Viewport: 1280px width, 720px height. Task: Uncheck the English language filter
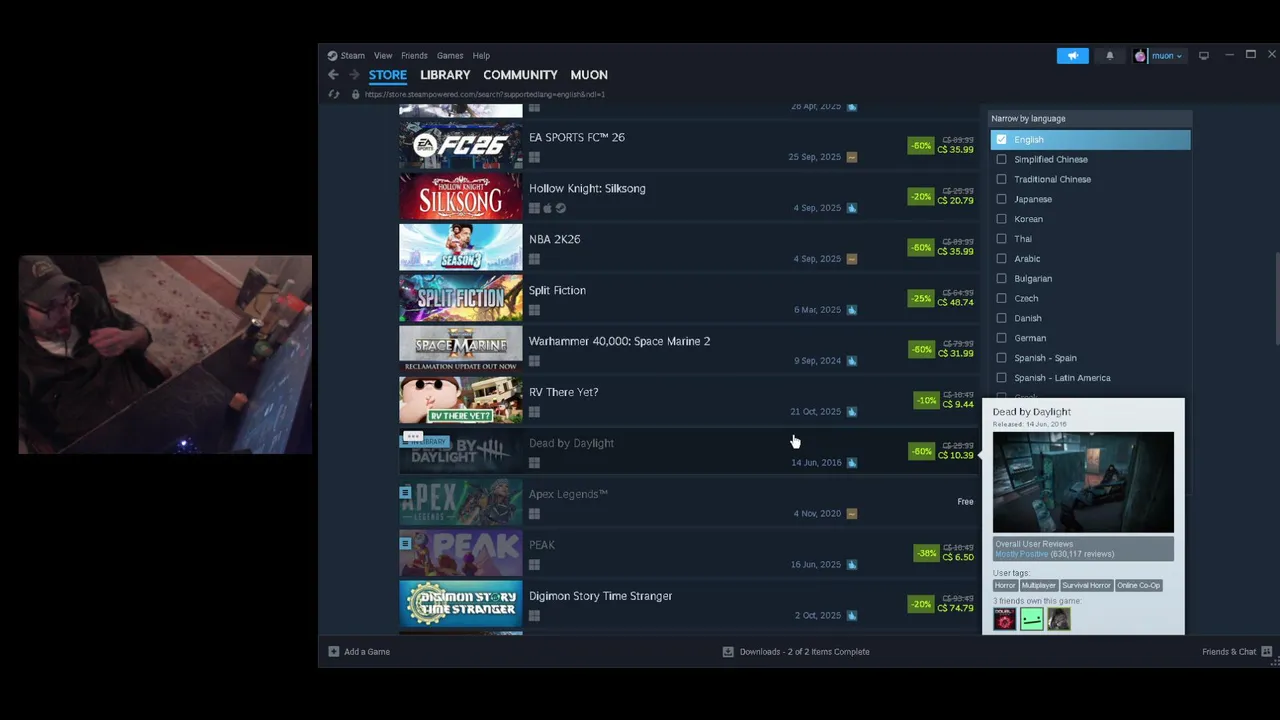tap(1001, 140)
